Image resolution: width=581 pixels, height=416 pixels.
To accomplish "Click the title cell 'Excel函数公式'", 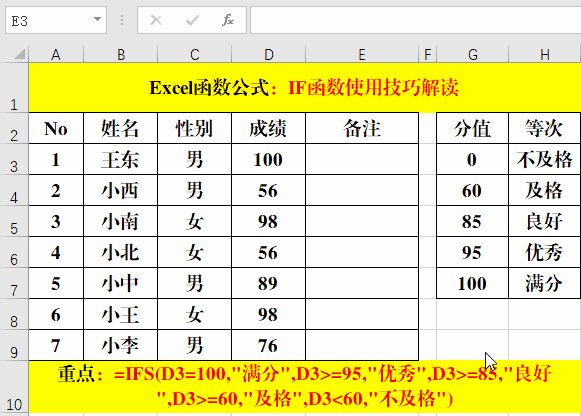I will (x=305, y=88).
